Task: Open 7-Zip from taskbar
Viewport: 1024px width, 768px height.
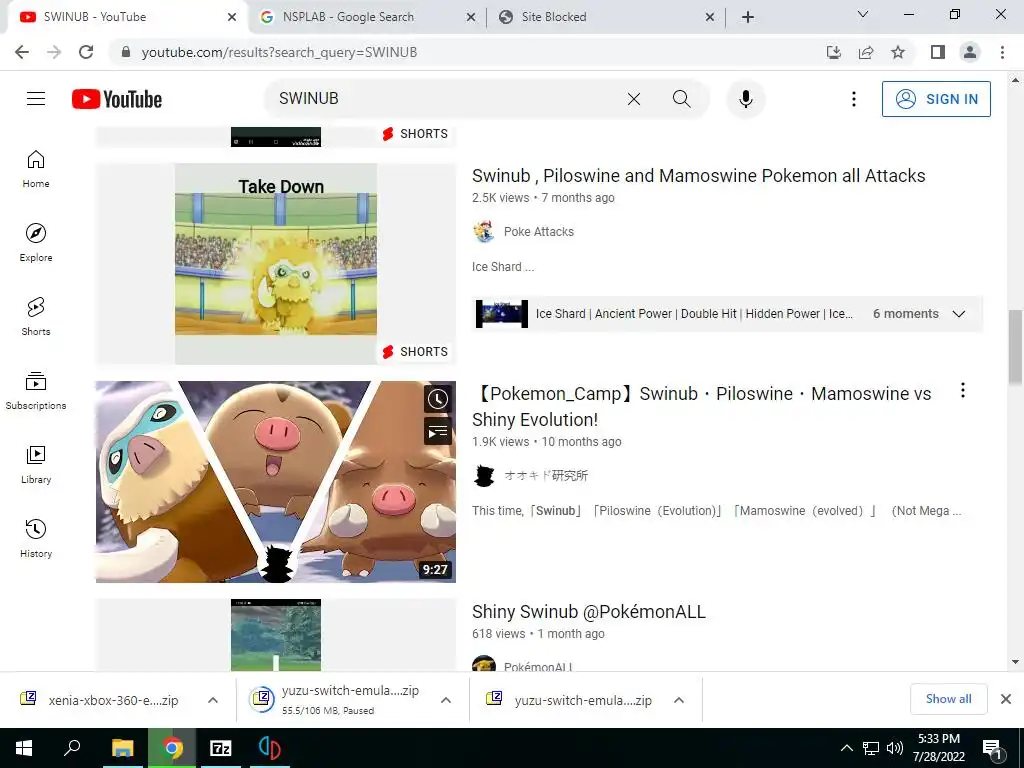Action: tap(221, 748)
